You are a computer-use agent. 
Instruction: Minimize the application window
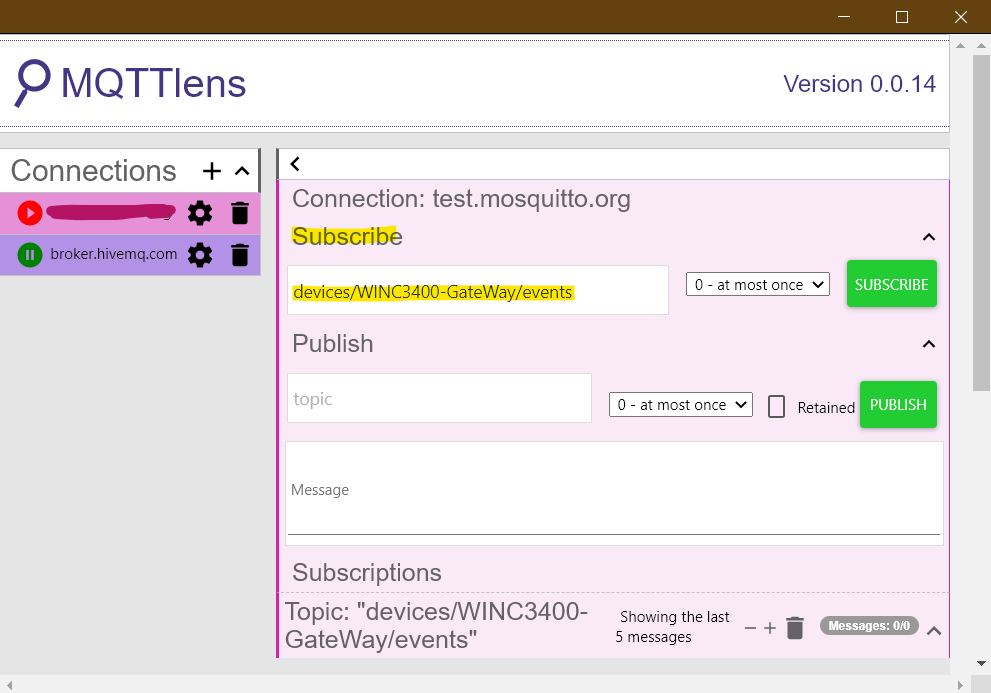(844, 17)
